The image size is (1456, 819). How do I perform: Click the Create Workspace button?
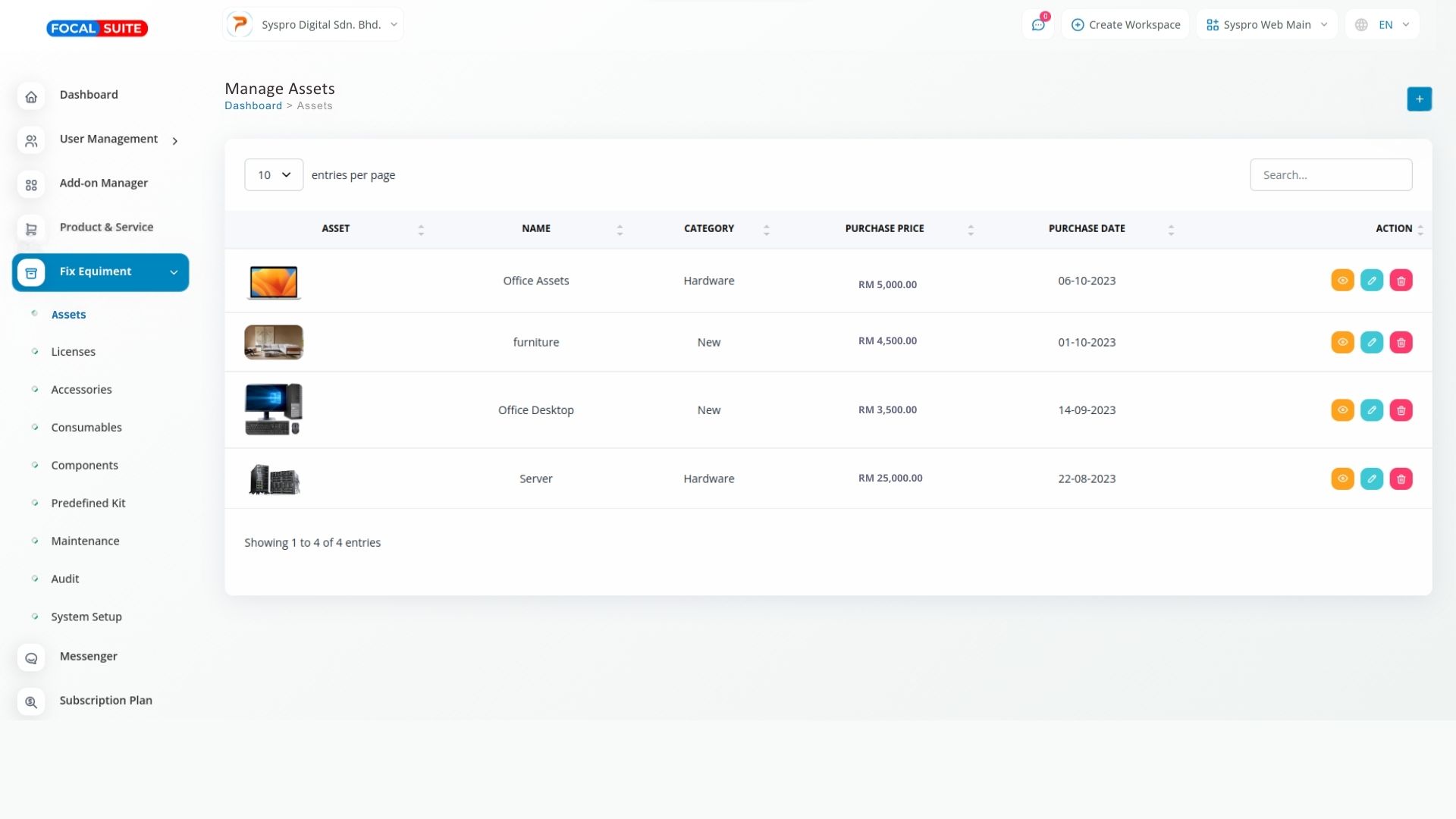[x=1125, y=24]
